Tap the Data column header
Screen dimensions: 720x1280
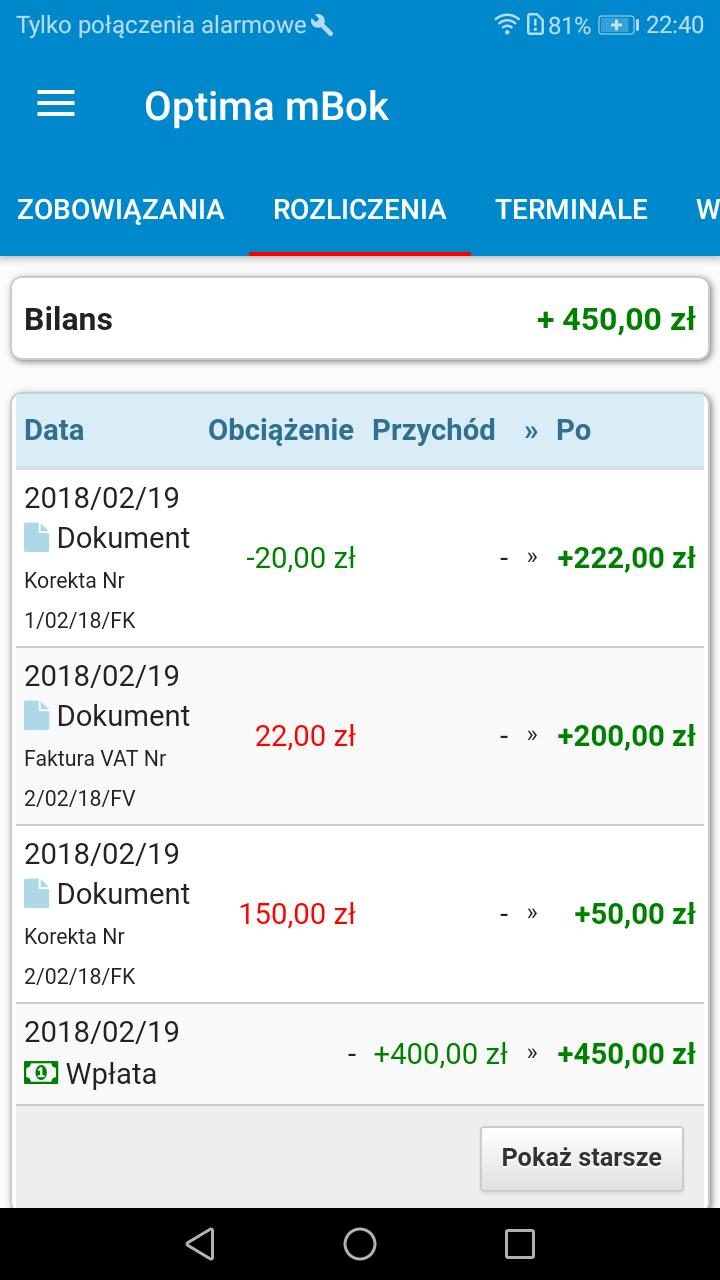coord(54,430)
